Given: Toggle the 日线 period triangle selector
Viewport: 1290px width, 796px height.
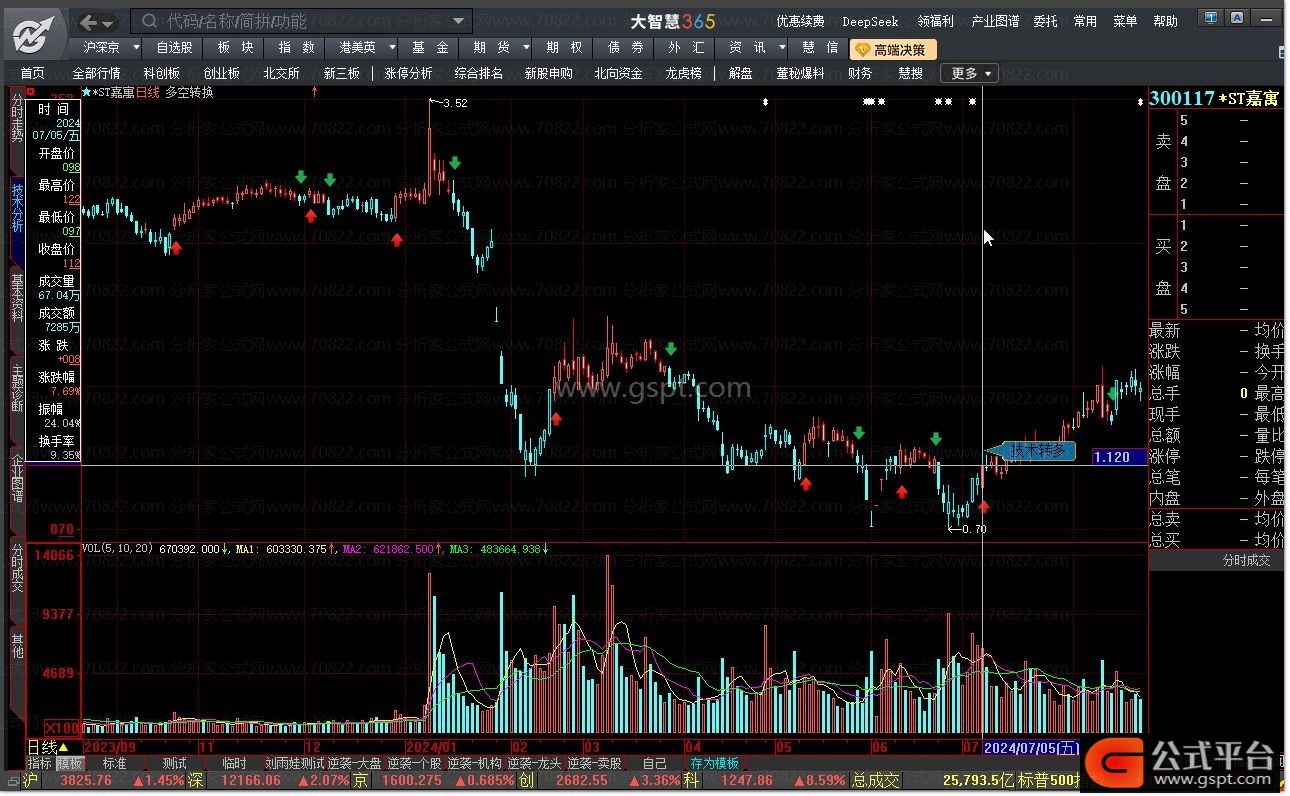Looking at the screenshot, I should coord(64,747).
